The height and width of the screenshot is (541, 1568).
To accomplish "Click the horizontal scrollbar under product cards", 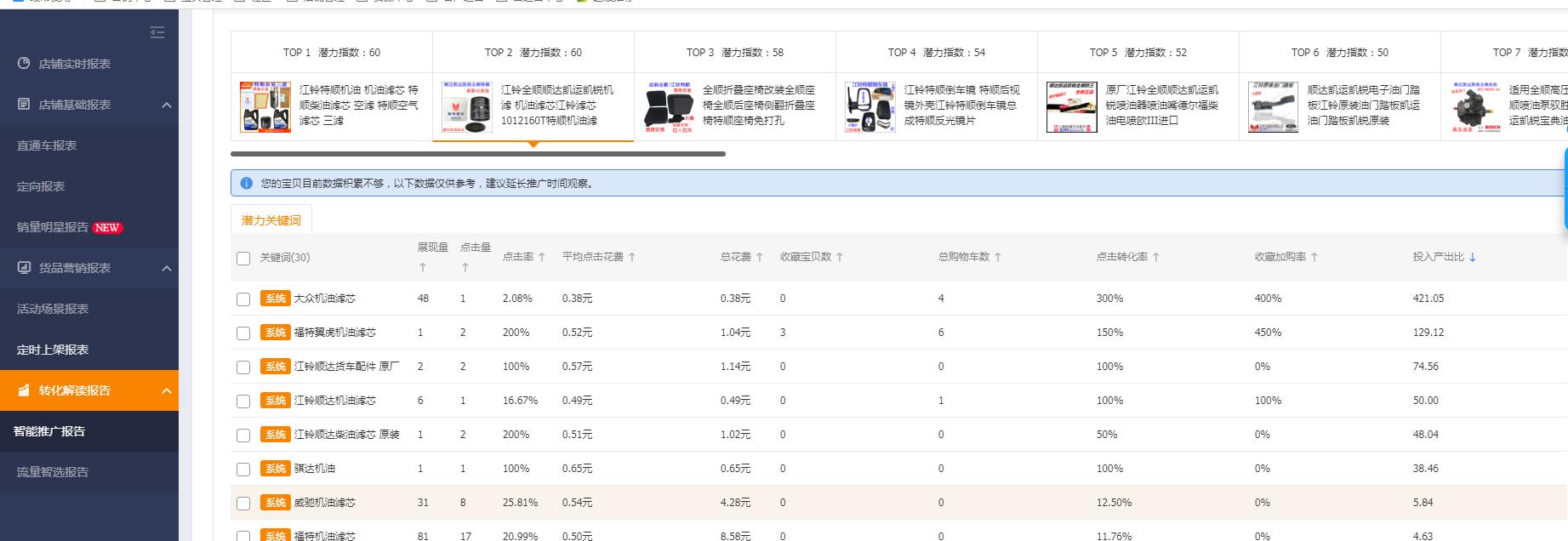I will [478, 154].
